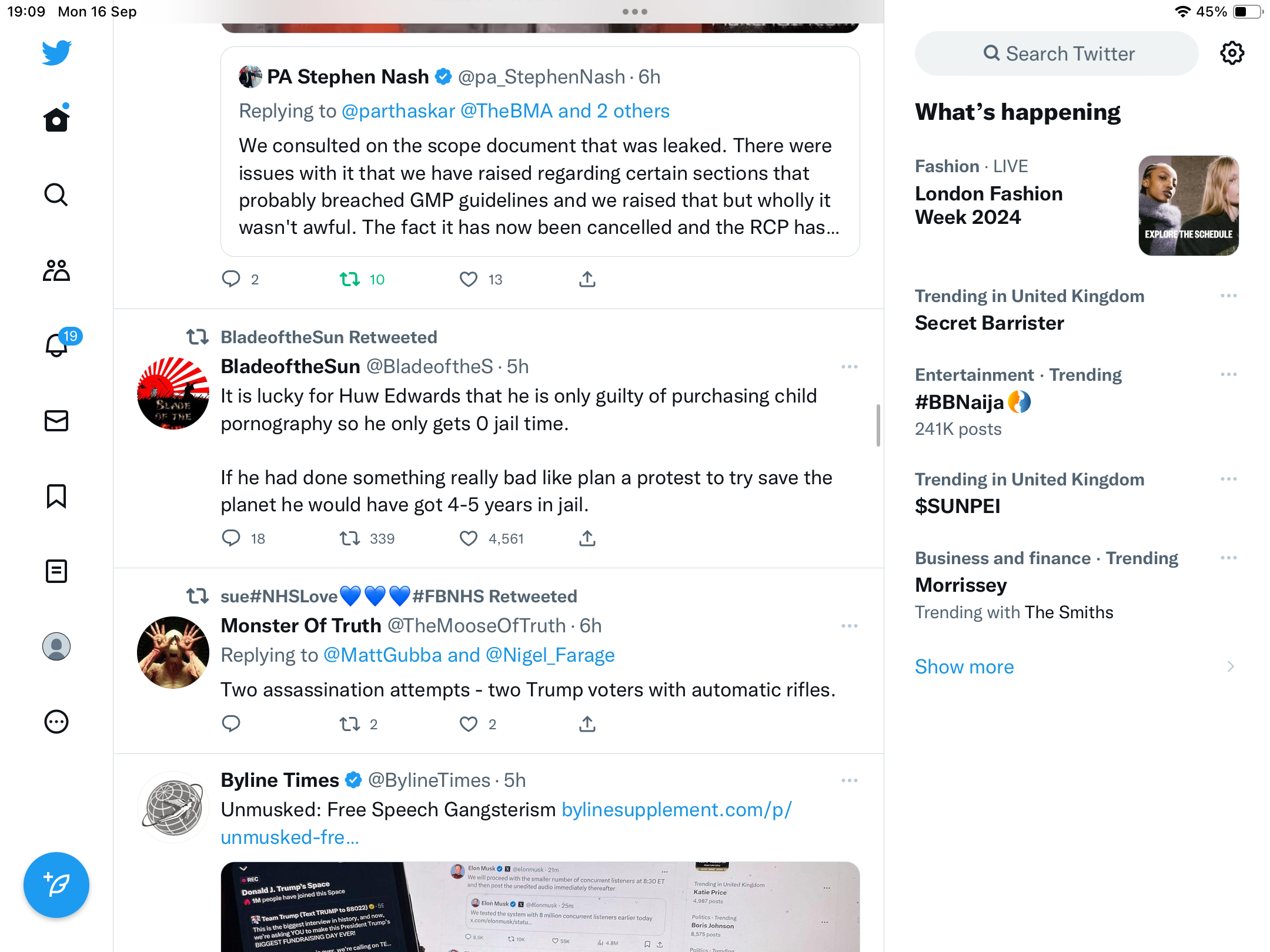Undo retweet on PA Stephen Nash tweet

coord(350,279)
